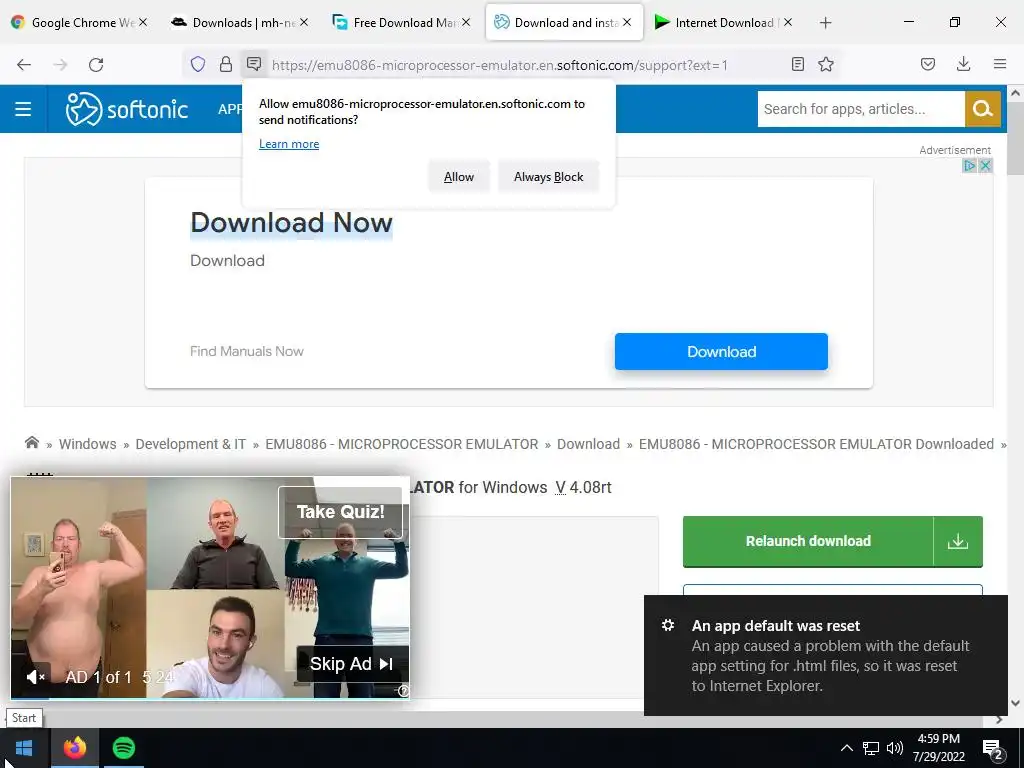Go forward to the next page

(x=60, y=65)
